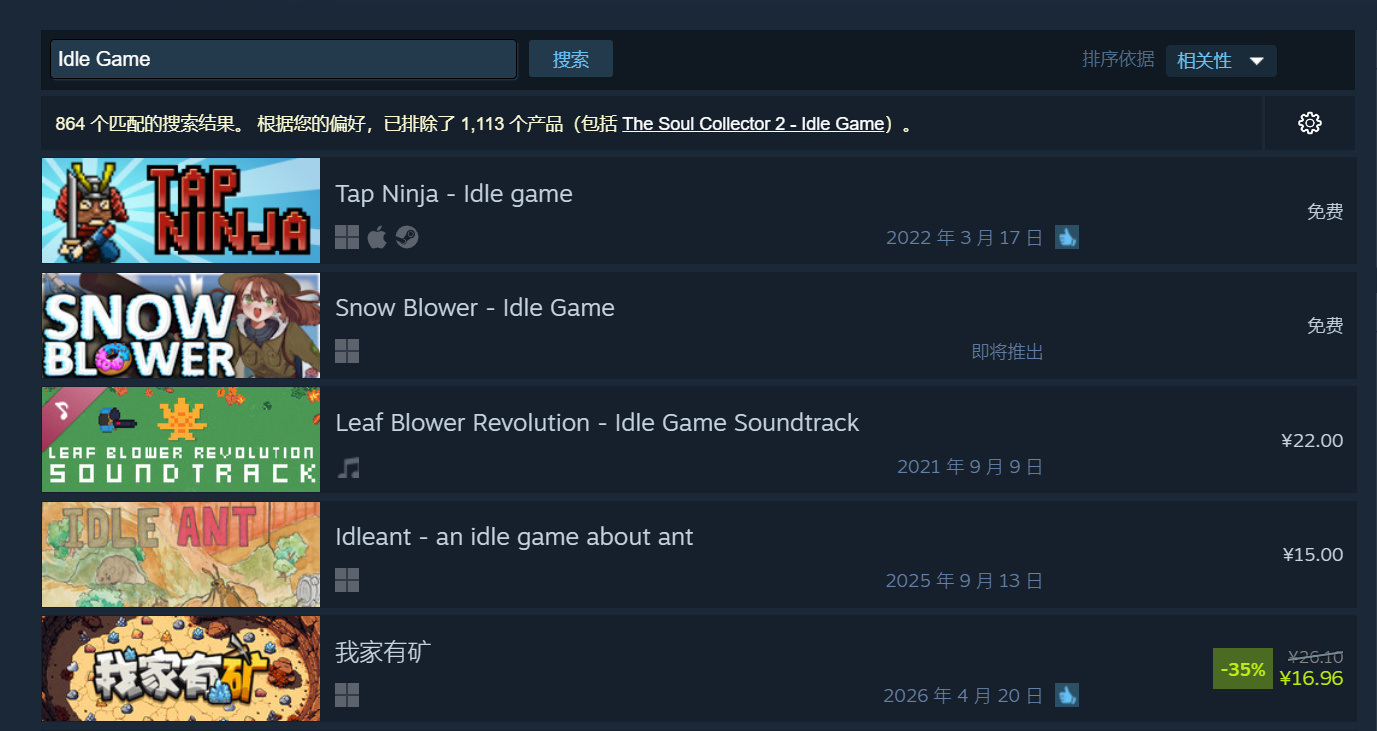Click the sort dropdown arrow
Image resolution: width=1377 pixels, height=731 pixels.
(1257, 61)
